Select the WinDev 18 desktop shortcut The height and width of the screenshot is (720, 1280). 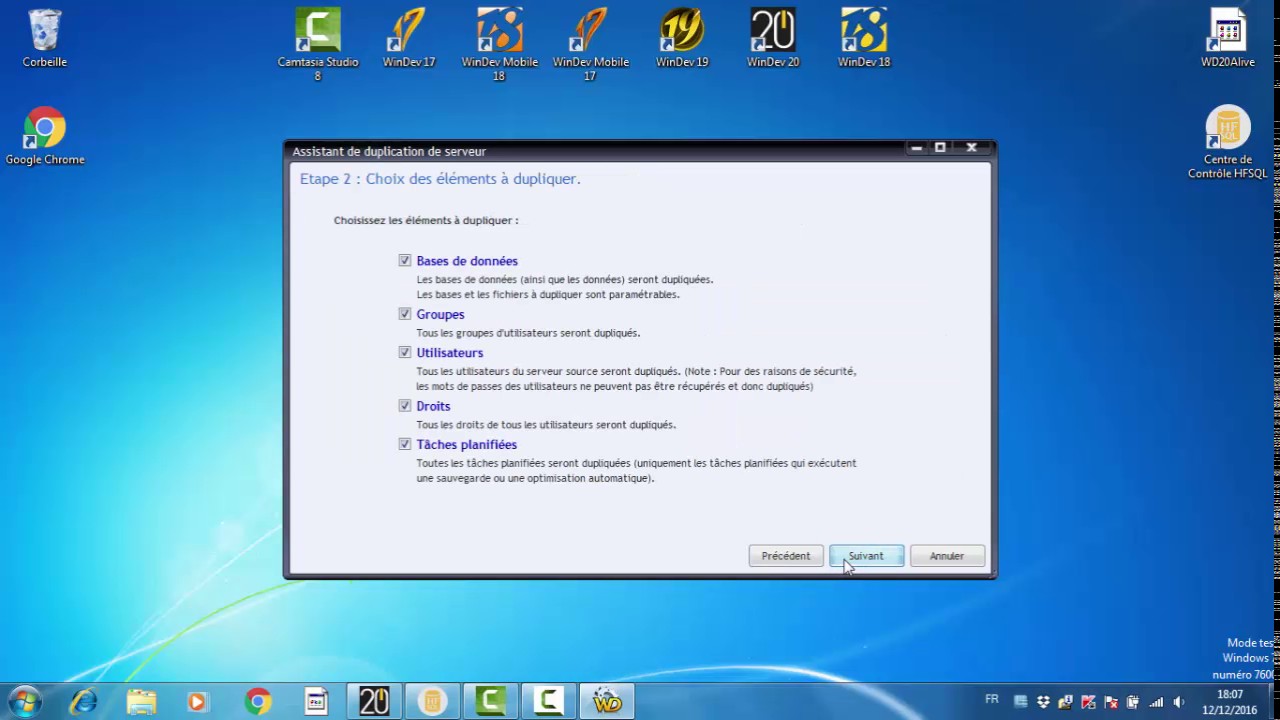click(x=864, y=38)
